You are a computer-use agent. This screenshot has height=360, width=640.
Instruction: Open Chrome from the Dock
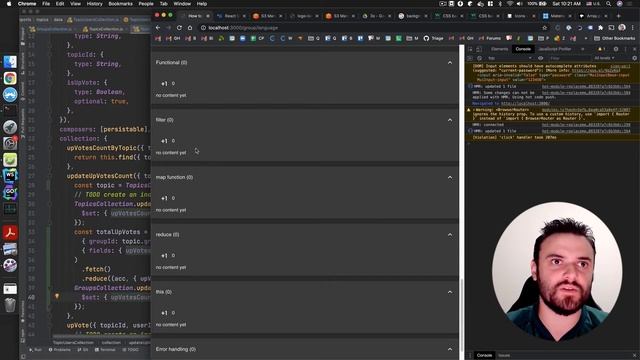point(10,78)
